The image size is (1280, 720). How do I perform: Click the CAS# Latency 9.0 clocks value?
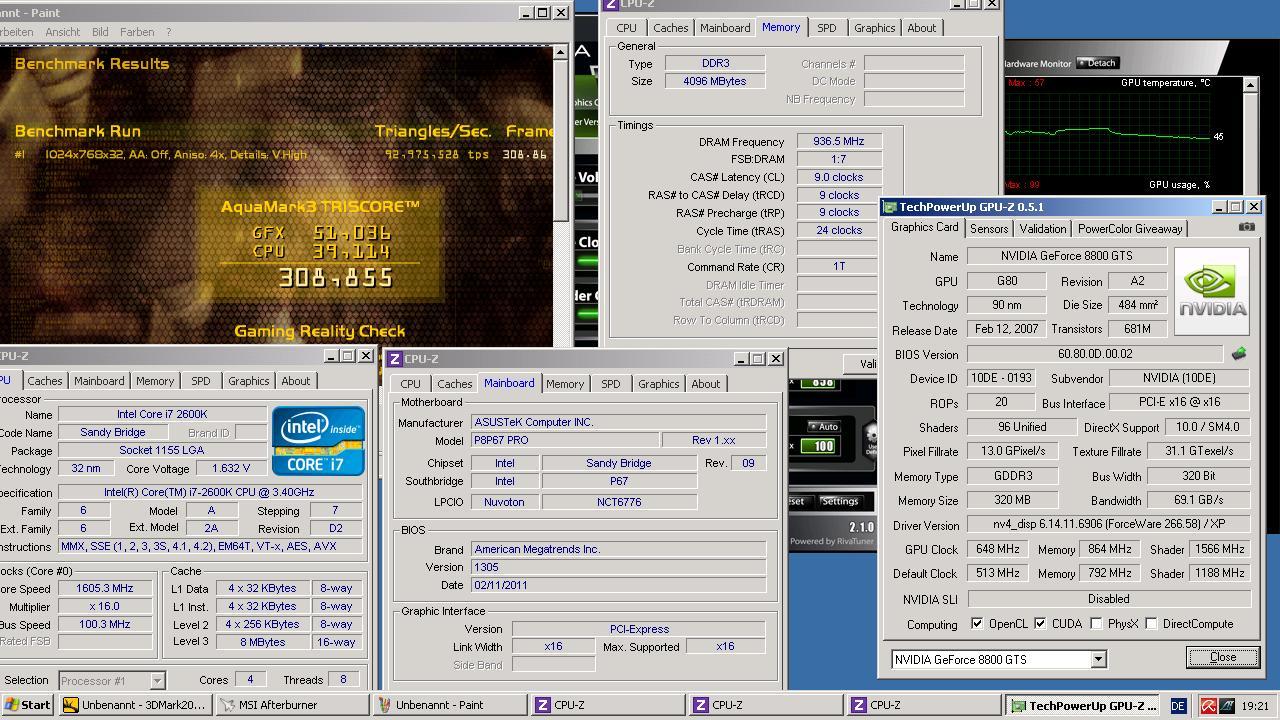click(x=838, y=177)
